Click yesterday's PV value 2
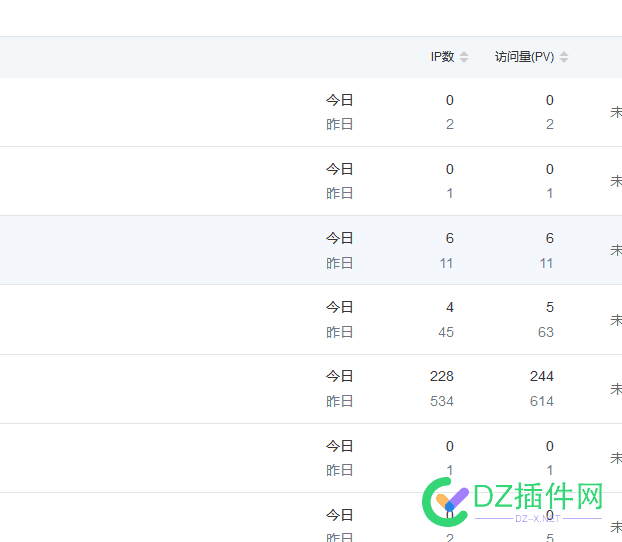The height and width of the screenshot is (542, 622). pos(549,124)
